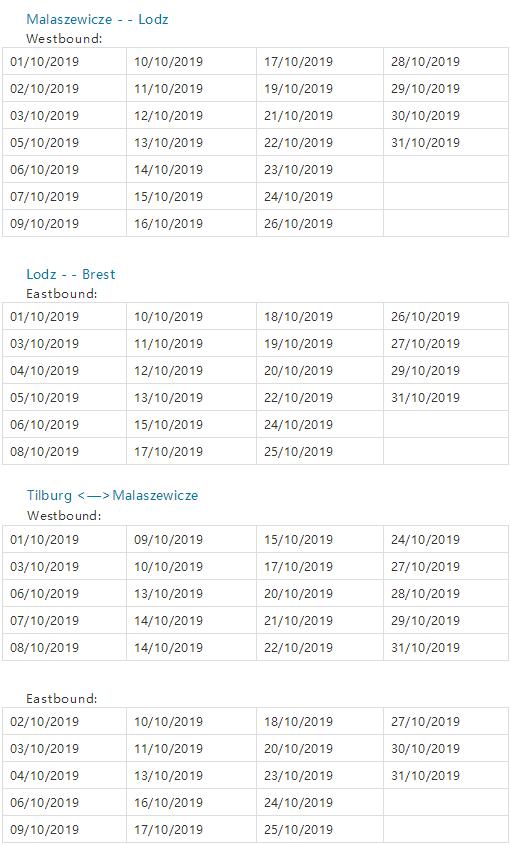Screen dimensions: 511x845
Task: Click the 26/10/2019 cell under Malaszewicze-Lodz
Action: tap(298, 223)
